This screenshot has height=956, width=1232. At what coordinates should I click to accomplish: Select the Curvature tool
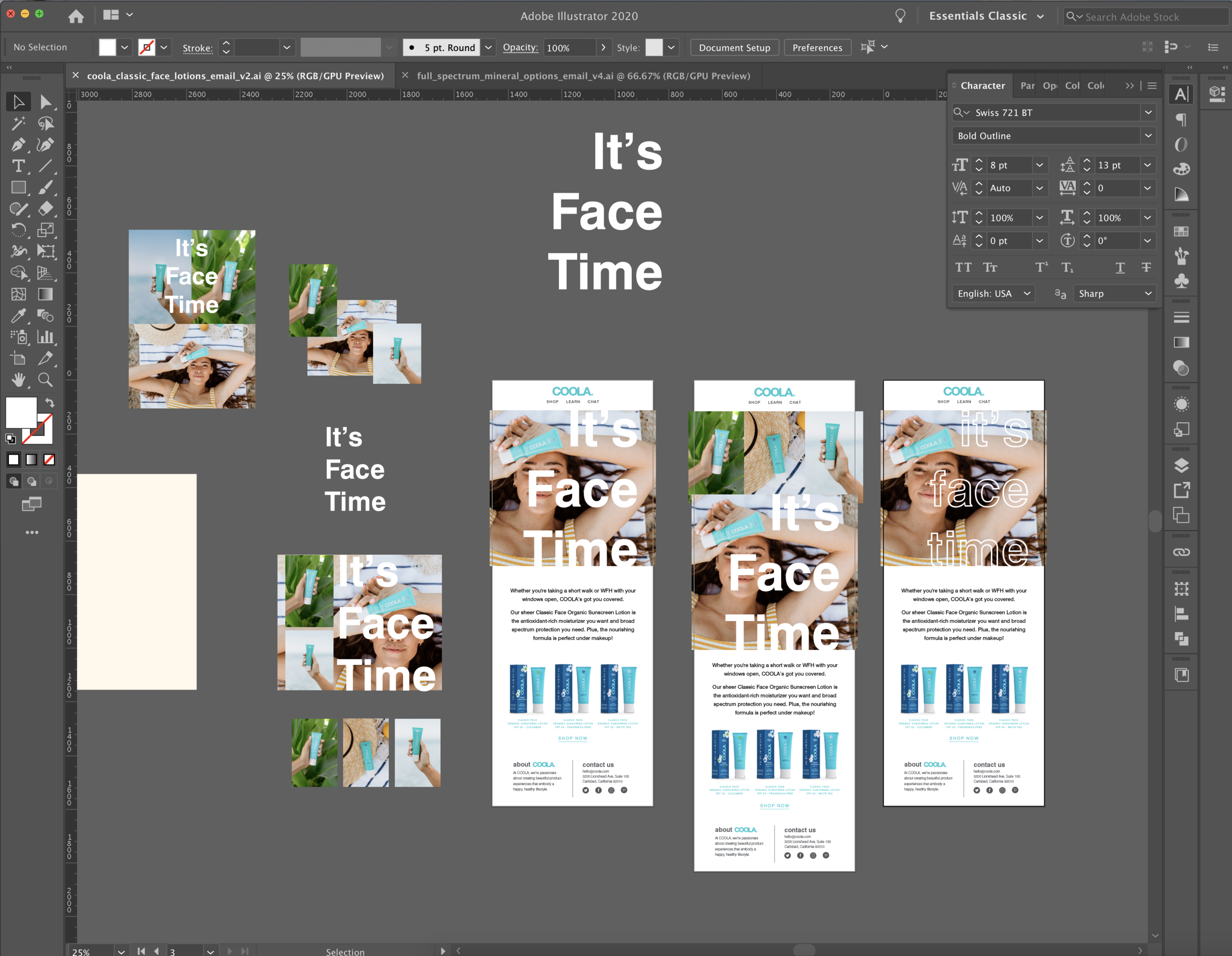(46, 145)
